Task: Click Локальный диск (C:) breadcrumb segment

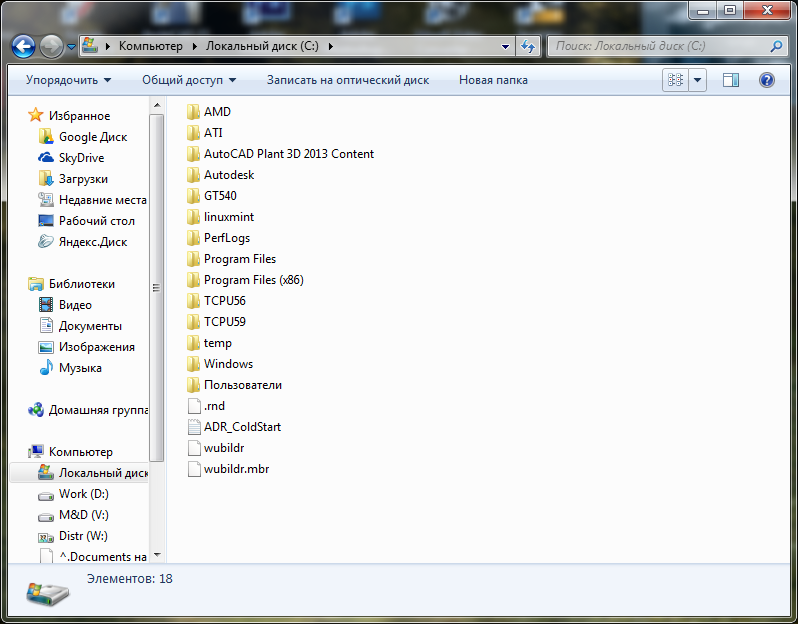Action: coord(262,46)
